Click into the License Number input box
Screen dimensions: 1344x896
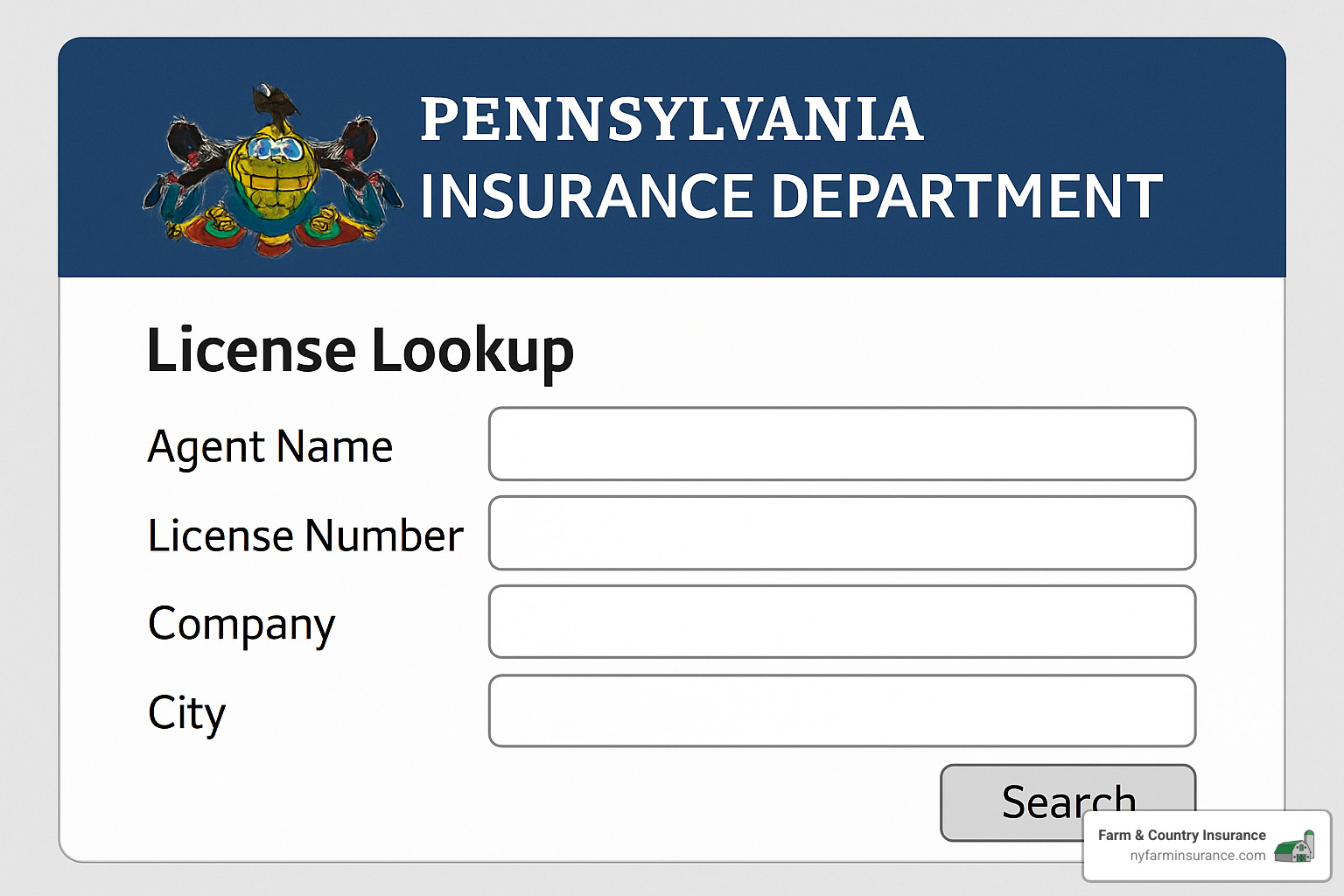[x=842, y=533]
